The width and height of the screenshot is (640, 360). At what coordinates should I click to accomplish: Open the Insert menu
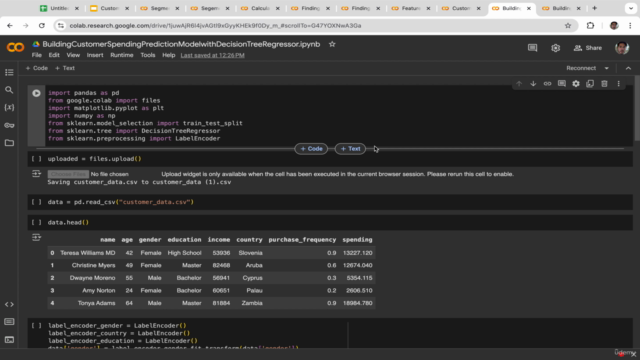(95, 55)
